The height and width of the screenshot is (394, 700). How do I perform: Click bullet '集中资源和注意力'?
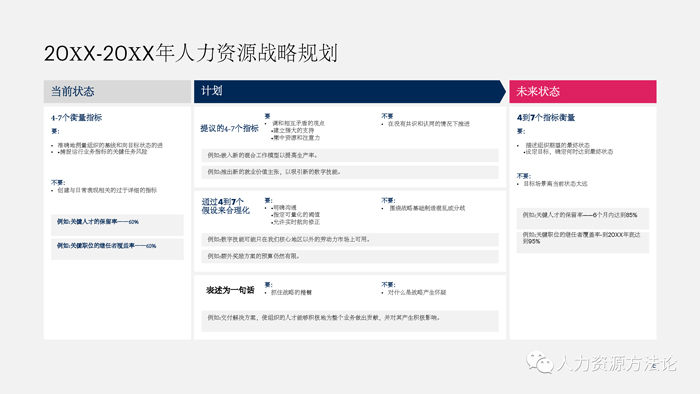point(297,138)
